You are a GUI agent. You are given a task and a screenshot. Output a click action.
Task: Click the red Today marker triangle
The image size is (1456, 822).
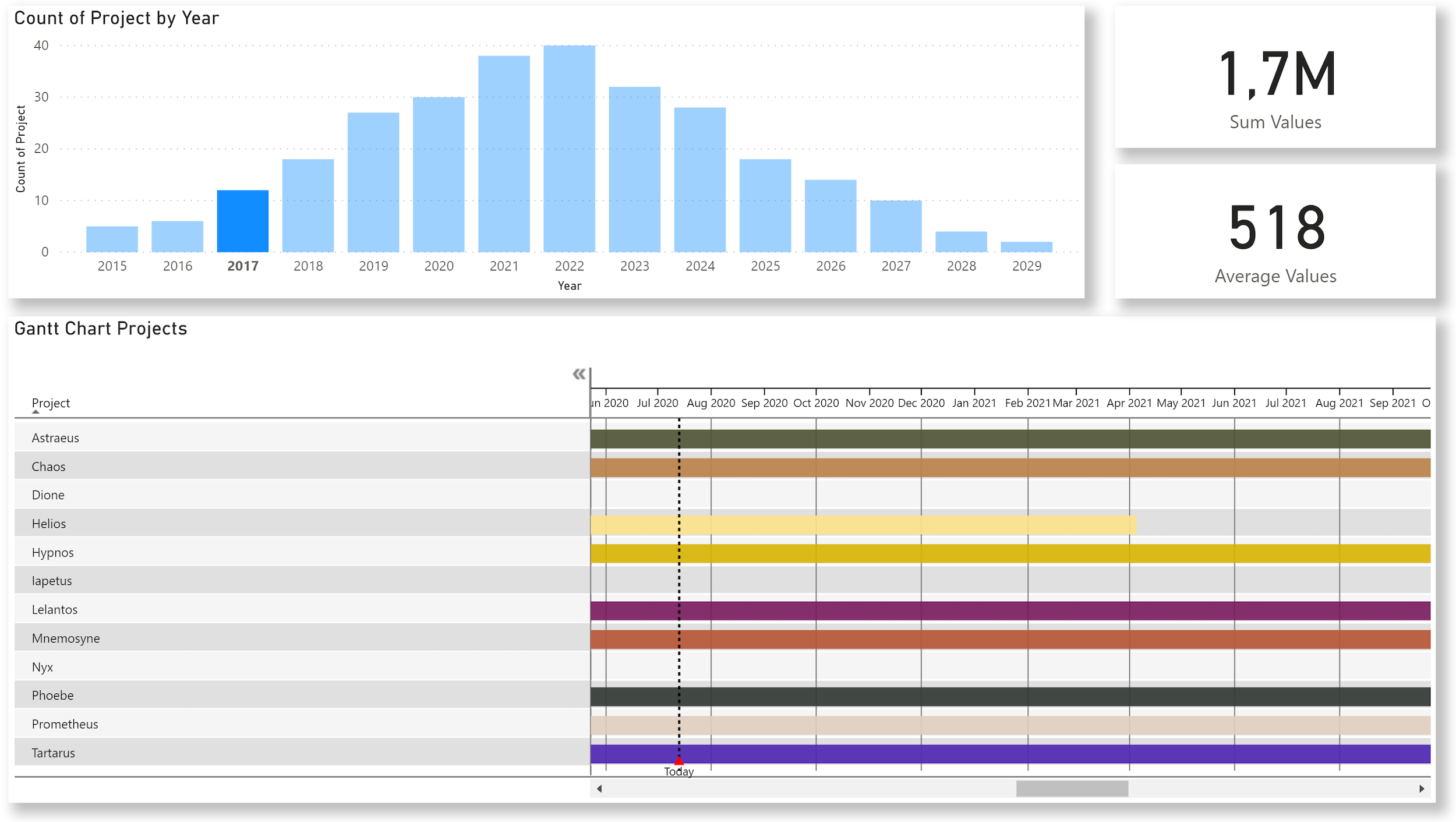click(678, 761)
